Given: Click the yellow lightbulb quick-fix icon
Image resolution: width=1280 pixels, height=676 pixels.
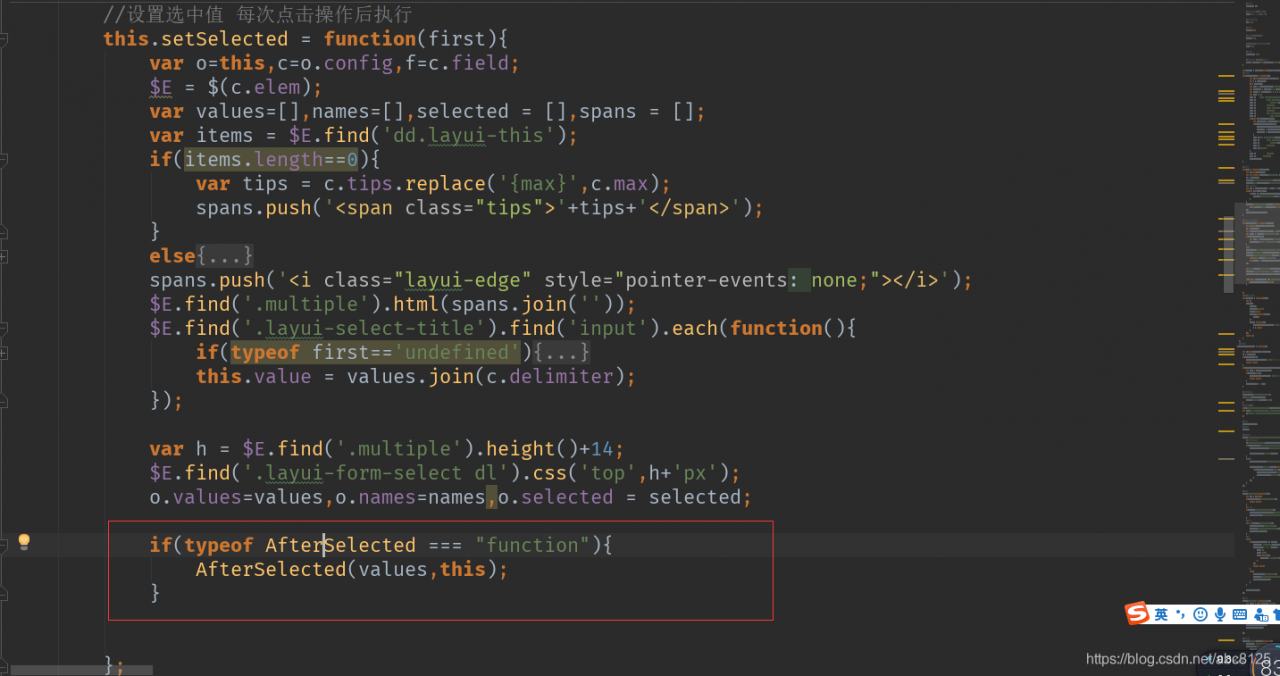Looking at the screenshot, I should (24, 542).
